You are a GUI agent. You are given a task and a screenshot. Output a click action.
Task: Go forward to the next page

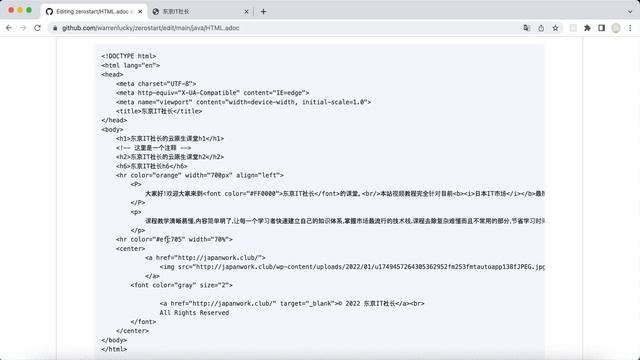pos(23,28)
